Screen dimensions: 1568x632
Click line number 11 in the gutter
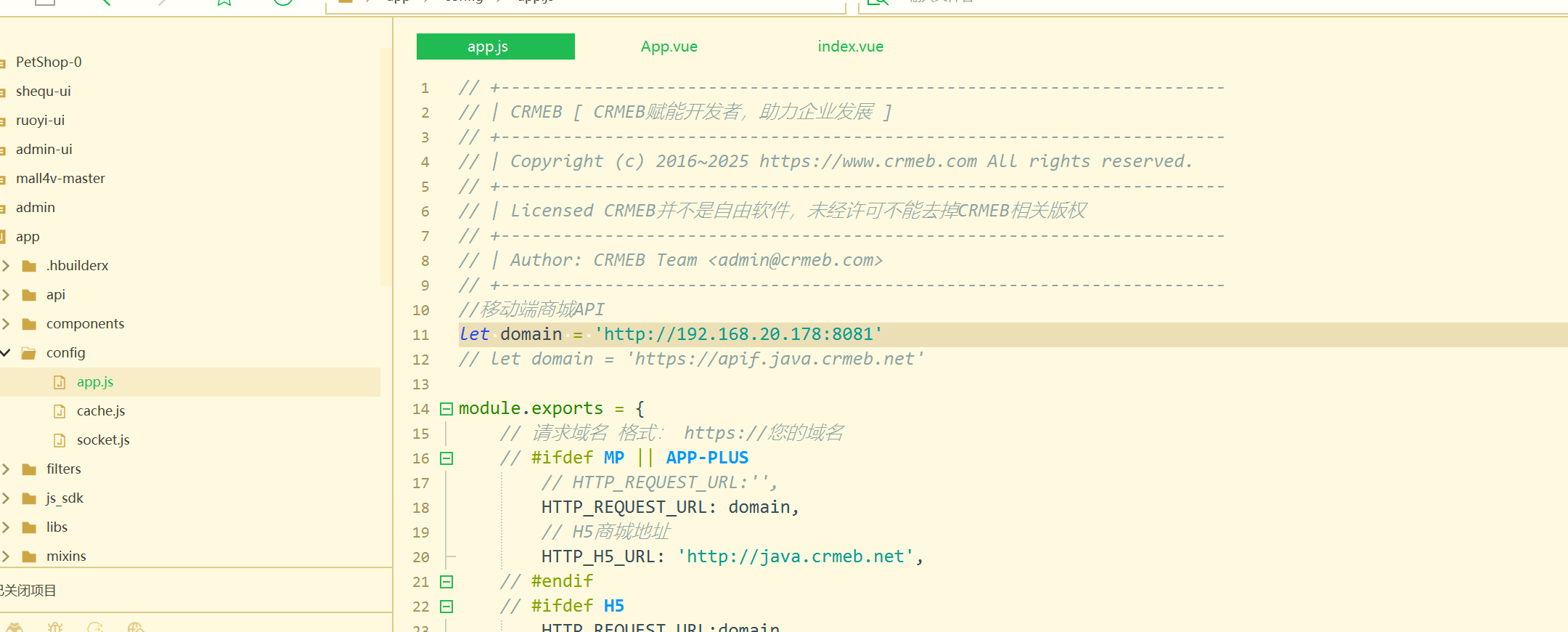point(421,336)
